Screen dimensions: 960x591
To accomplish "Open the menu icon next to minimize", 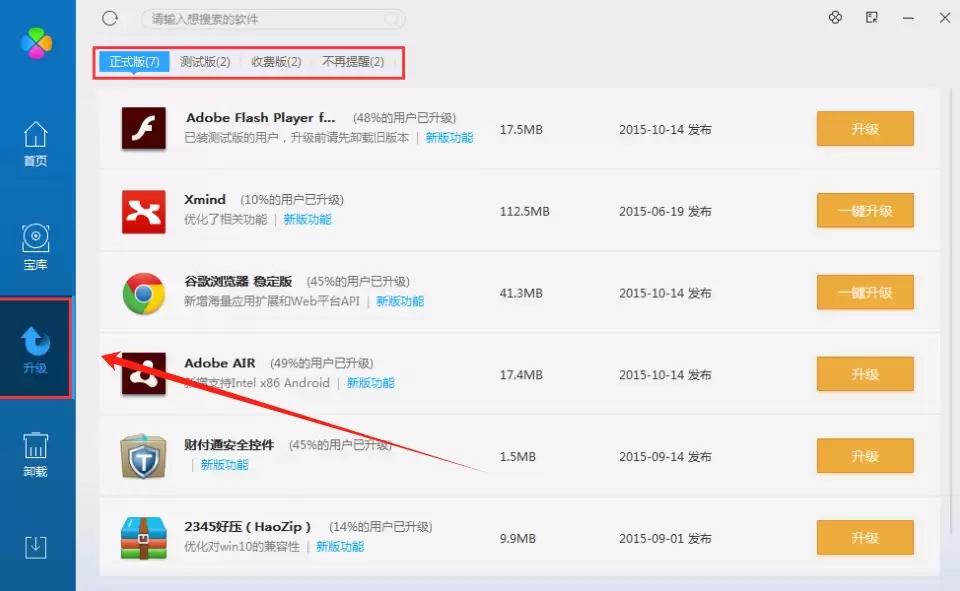I will pyautogui.click(x=872, y=17).
